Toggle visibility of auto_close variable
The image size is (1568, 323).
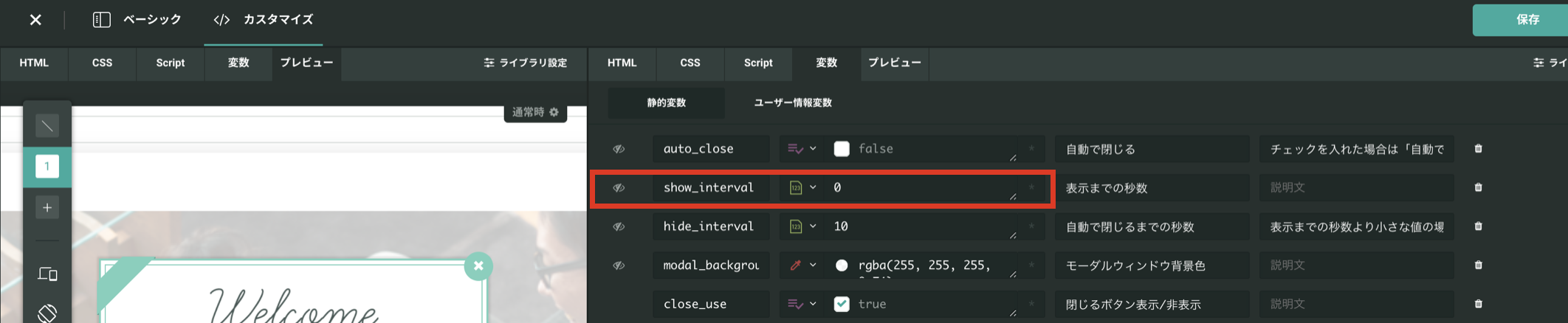(619, 149)
